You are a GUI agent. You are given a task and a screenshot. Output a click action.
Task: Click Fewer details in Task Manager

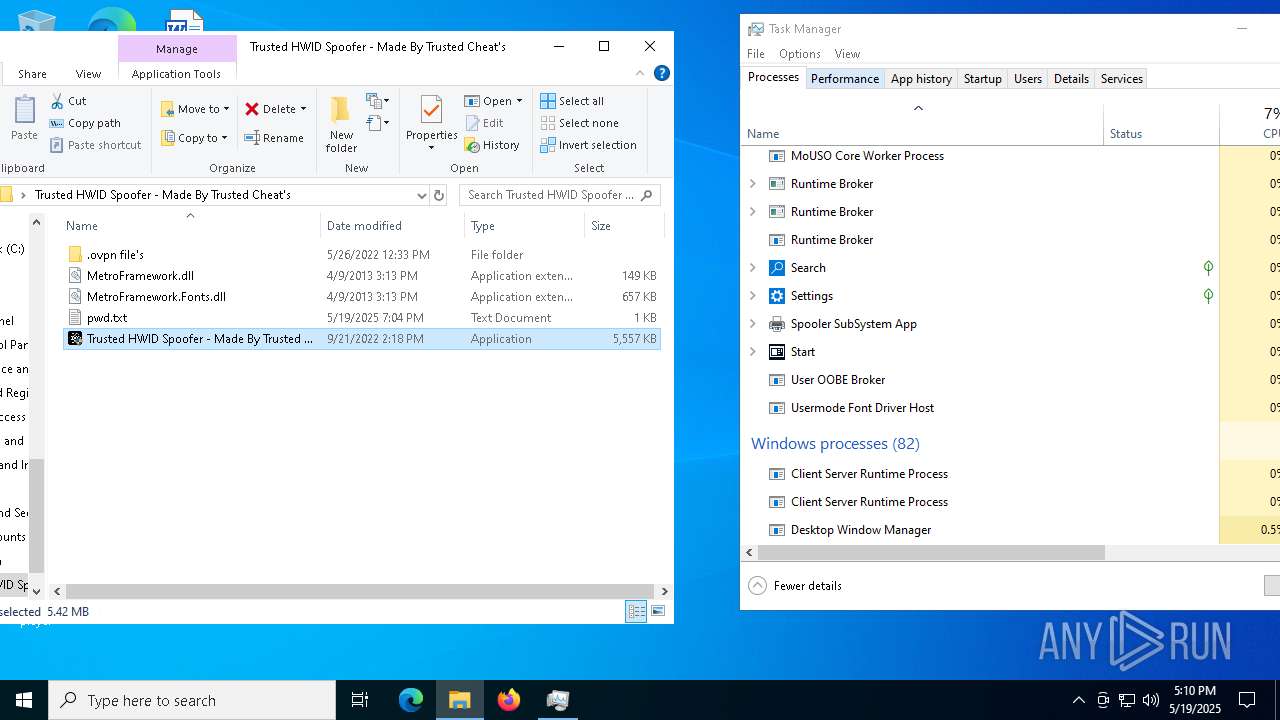click(x=796, y=586)
